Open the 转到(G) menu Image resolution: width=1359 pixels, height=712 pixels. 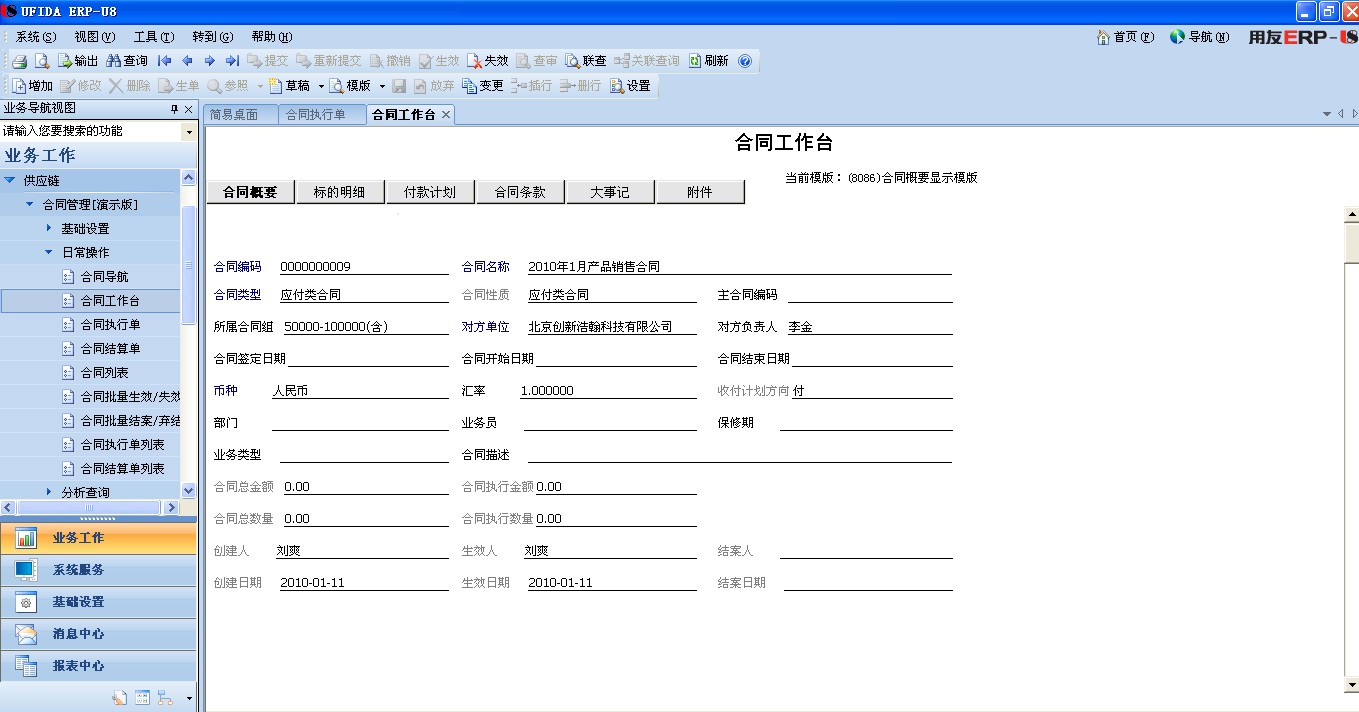pyautogui.click(x=213, y=37)
